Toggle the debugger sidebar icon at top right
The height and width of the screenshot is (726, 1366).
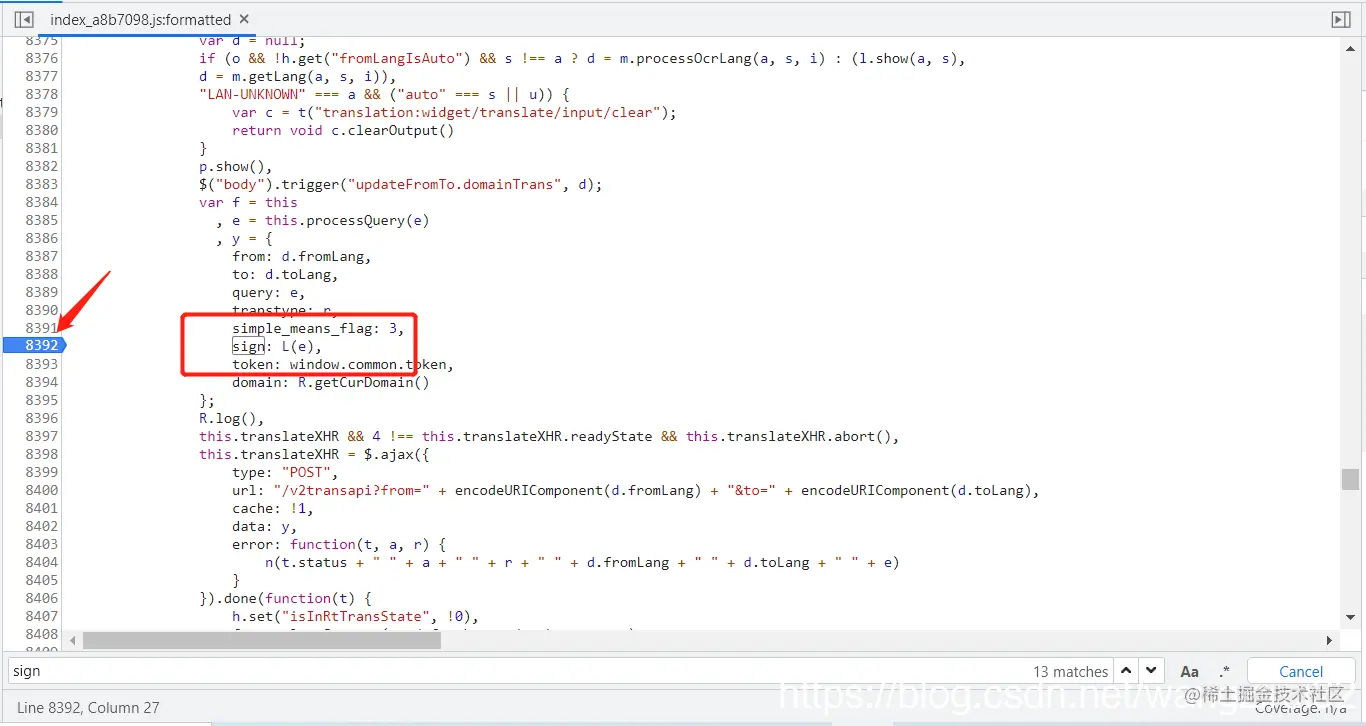pos(1341,19)
